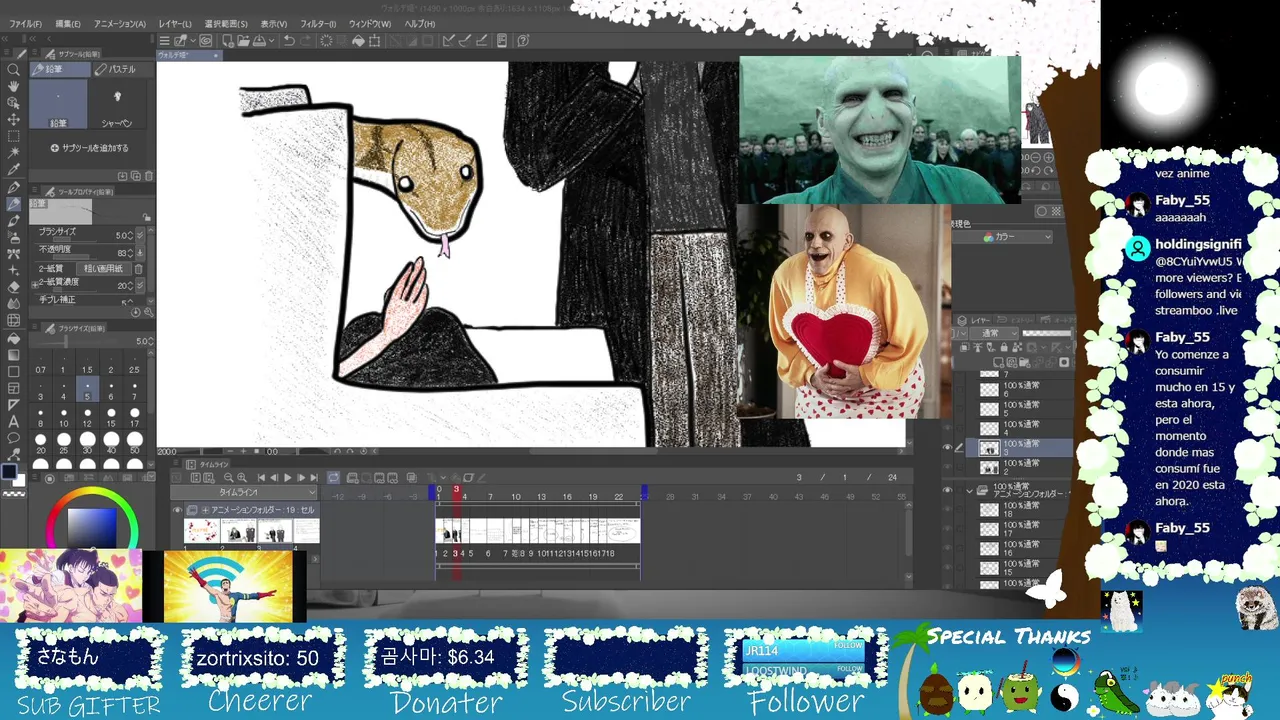Expand the save options dropdown arrow
This screenshot has height=720, width=1280.
click(x=271, y=41)
